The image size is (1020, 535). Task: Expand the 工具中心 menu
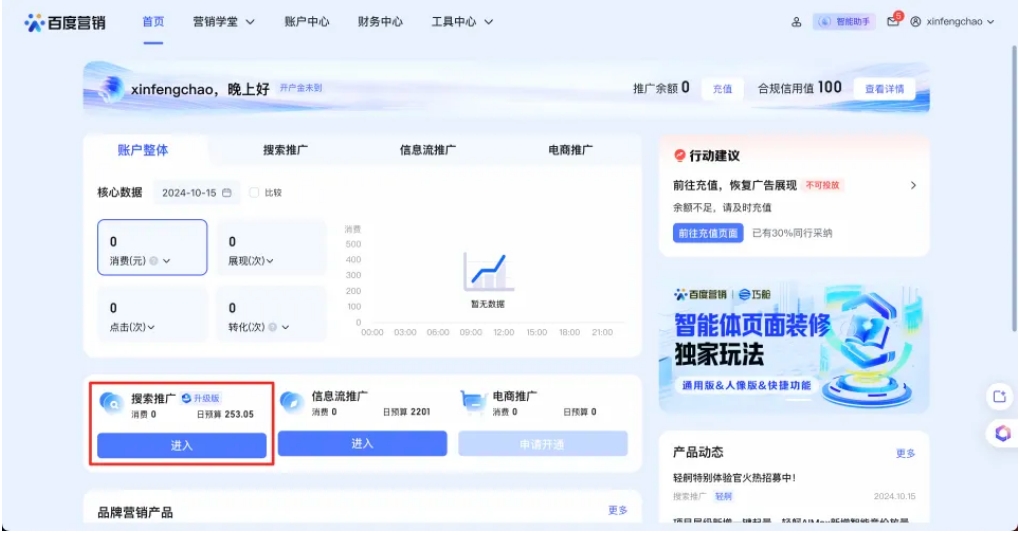click(x=462, y=21)
